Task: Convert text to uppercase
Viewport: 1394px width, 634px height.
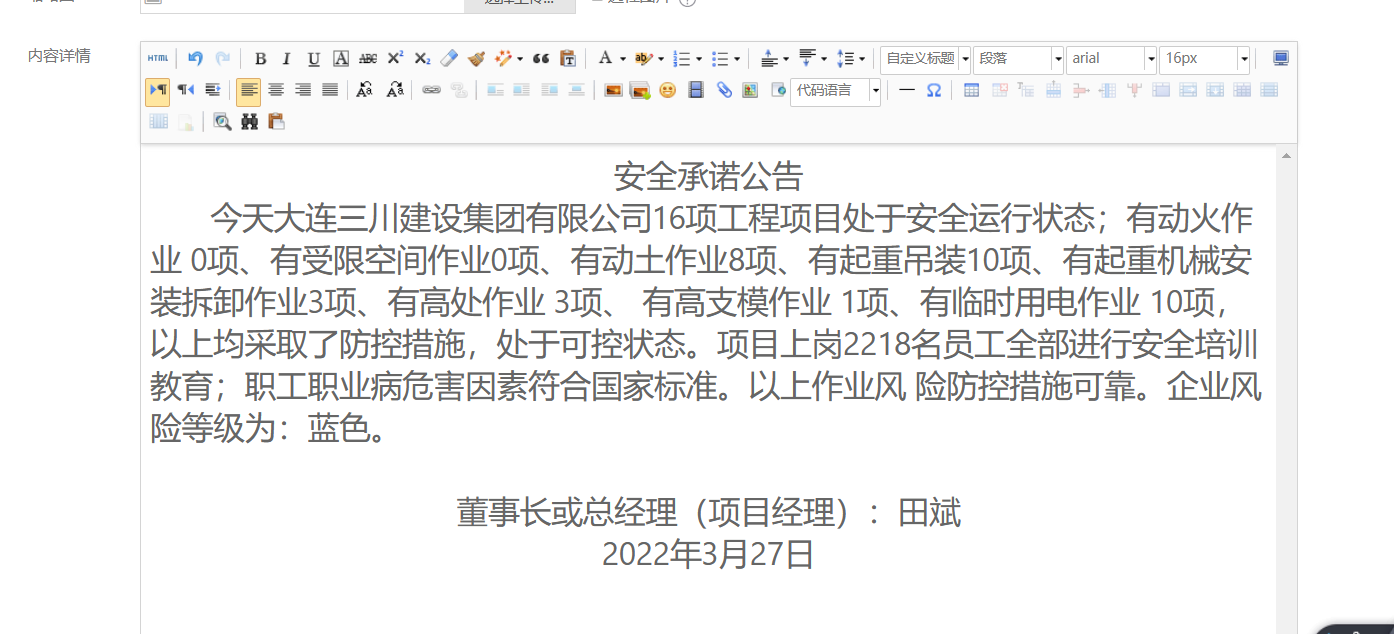Action: tap(365, 90)
